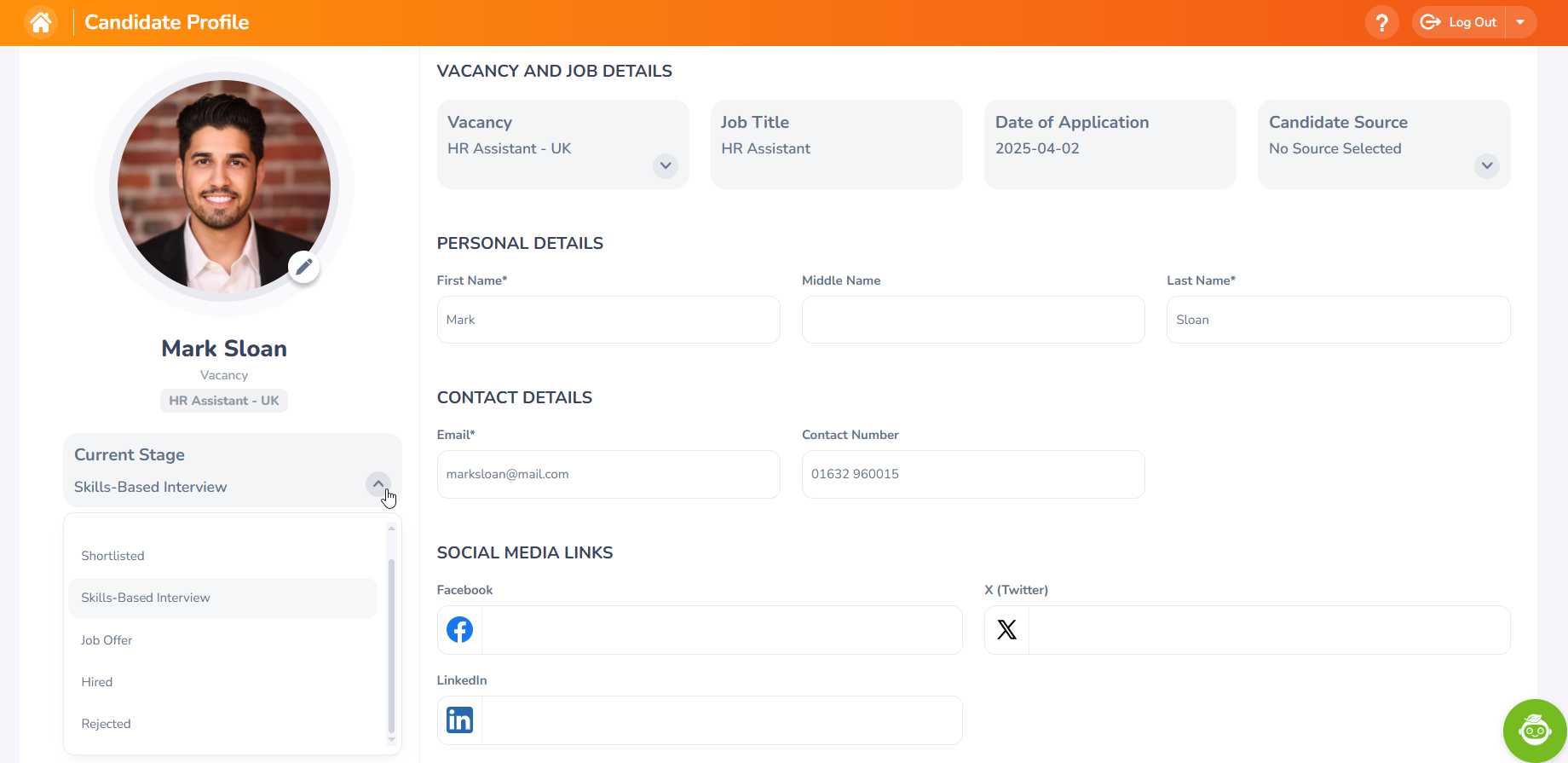This screenshot has width=1568, height=763.
Task: Expand the Vacancy dropdown chevron
Action: [666, 165]
